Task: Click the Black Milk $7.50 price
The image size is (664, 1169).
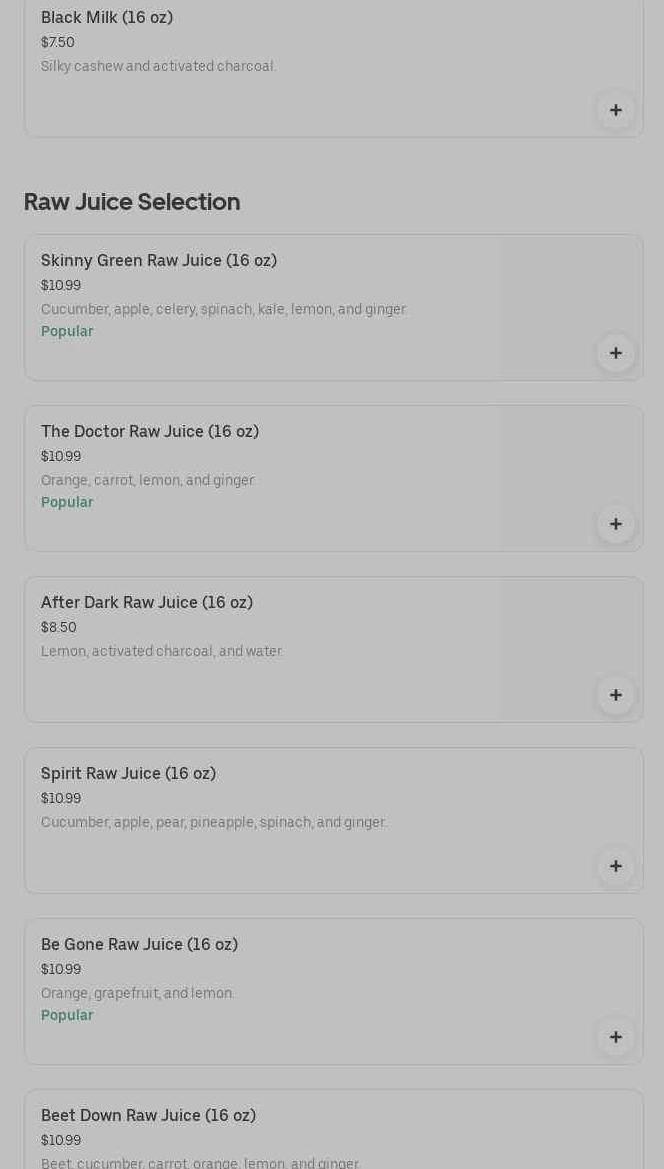Action: (58, 43)
